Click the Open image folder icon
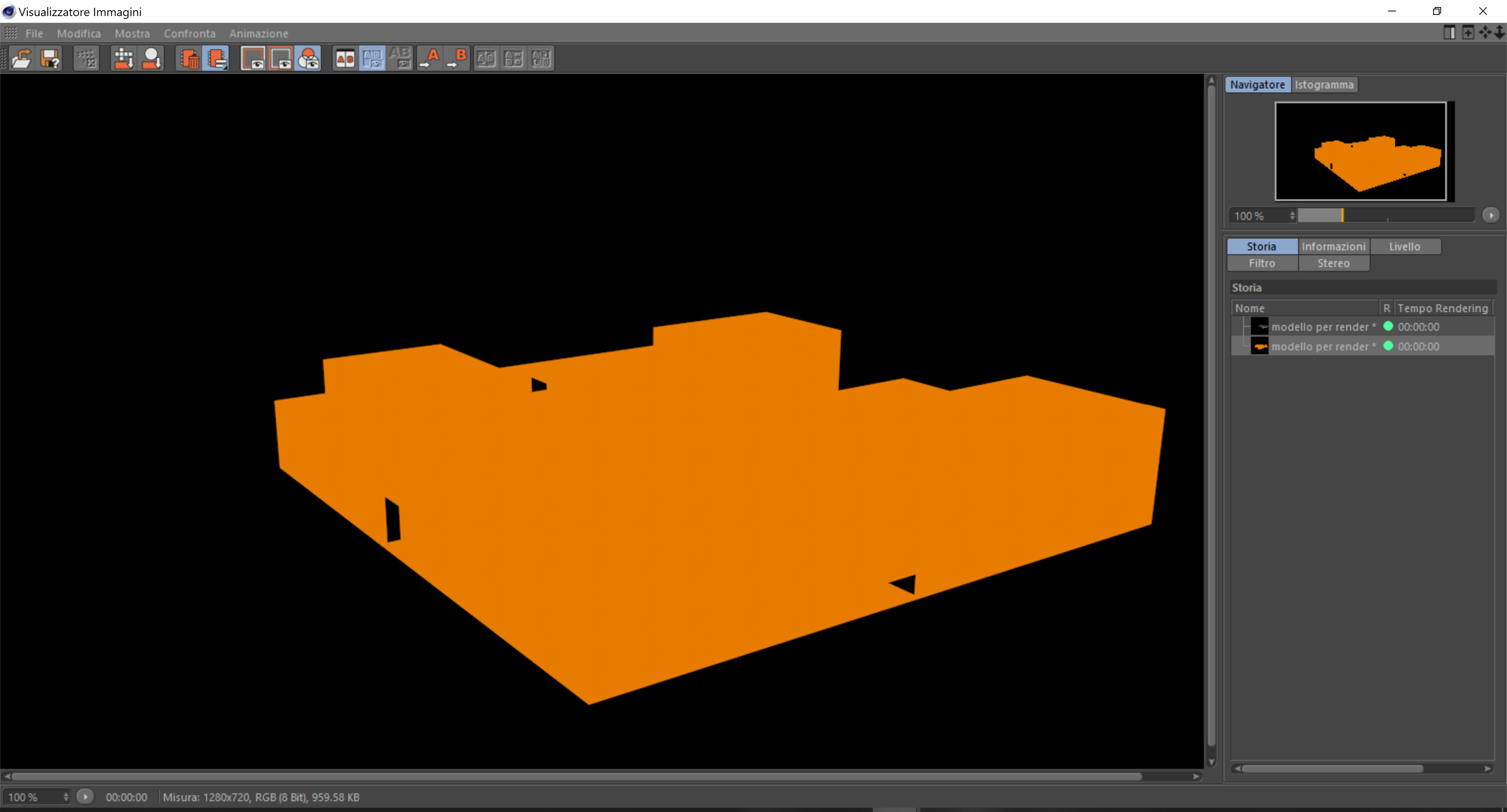The width and height of the screenshot is (1507, 812). (21, 58)
